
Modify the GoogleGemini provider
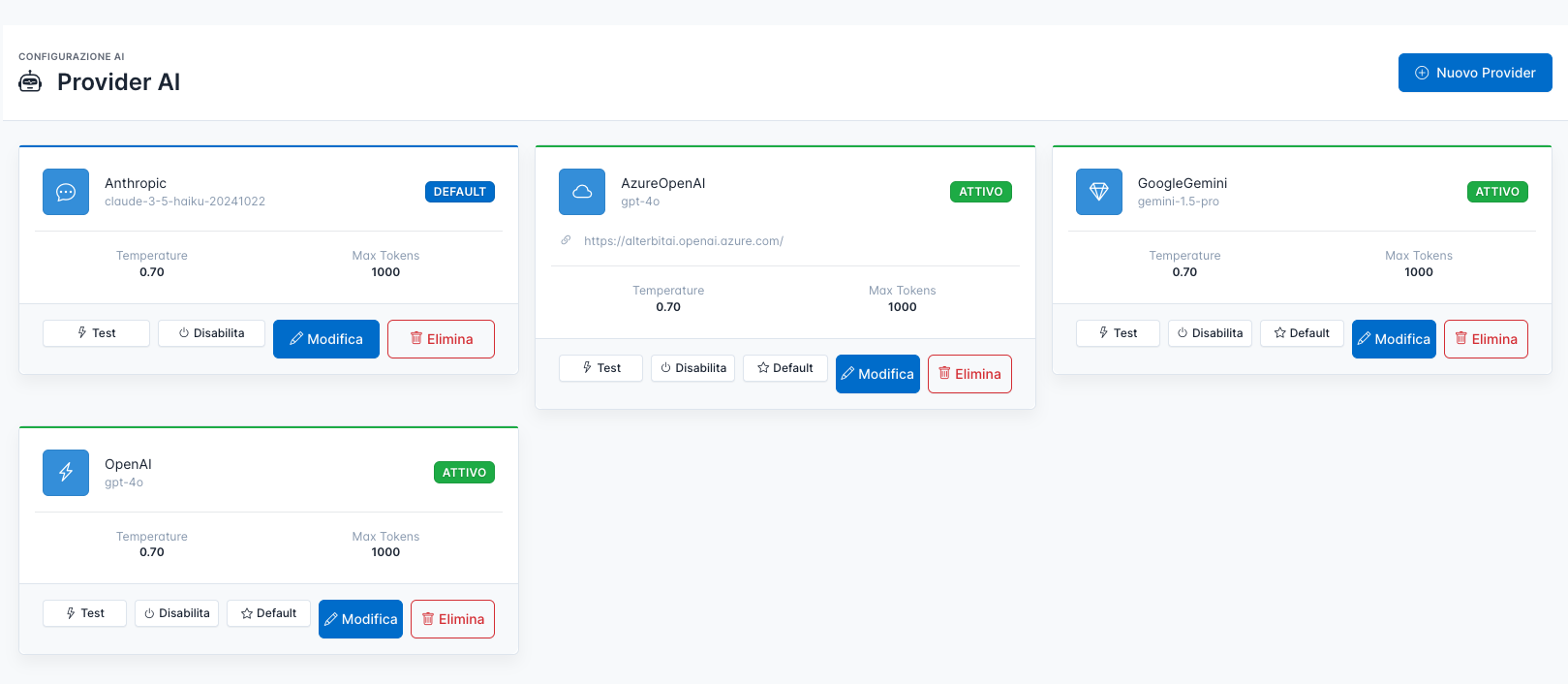[1394, 339]
